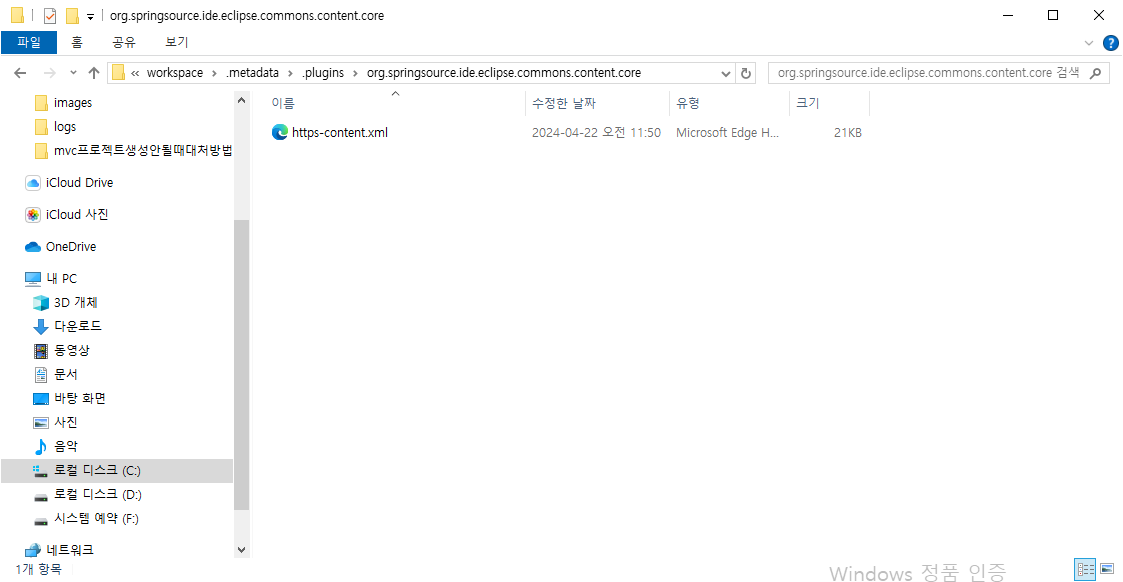
Task: Click the search magnifier icon
Action: (x=1096, y=73)
